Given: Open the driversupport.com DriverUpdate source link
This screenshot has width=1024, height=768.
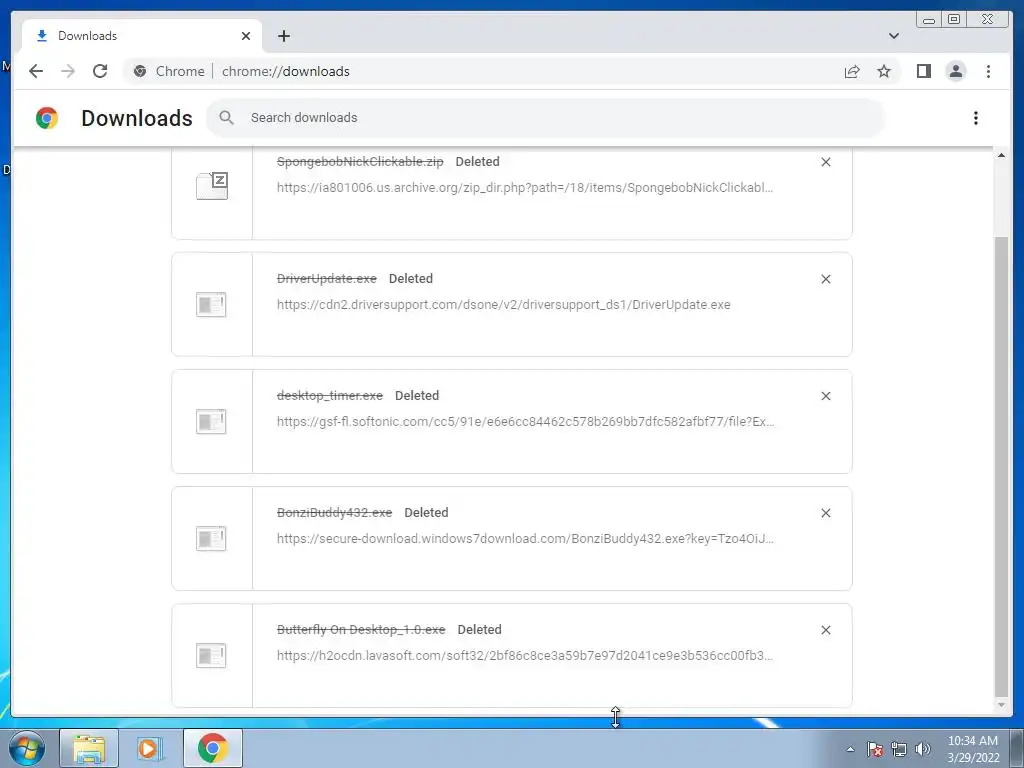Looking at the screenshot, I should pyautogui.click(x=504, y=304).
